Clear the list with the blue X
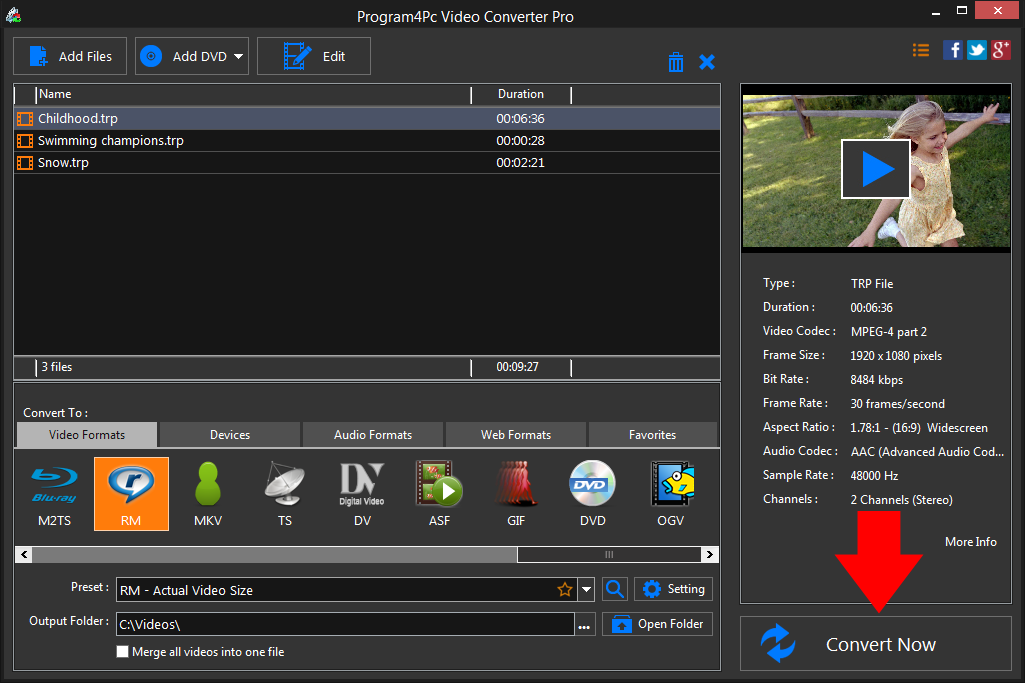 [x=707, y=61]
